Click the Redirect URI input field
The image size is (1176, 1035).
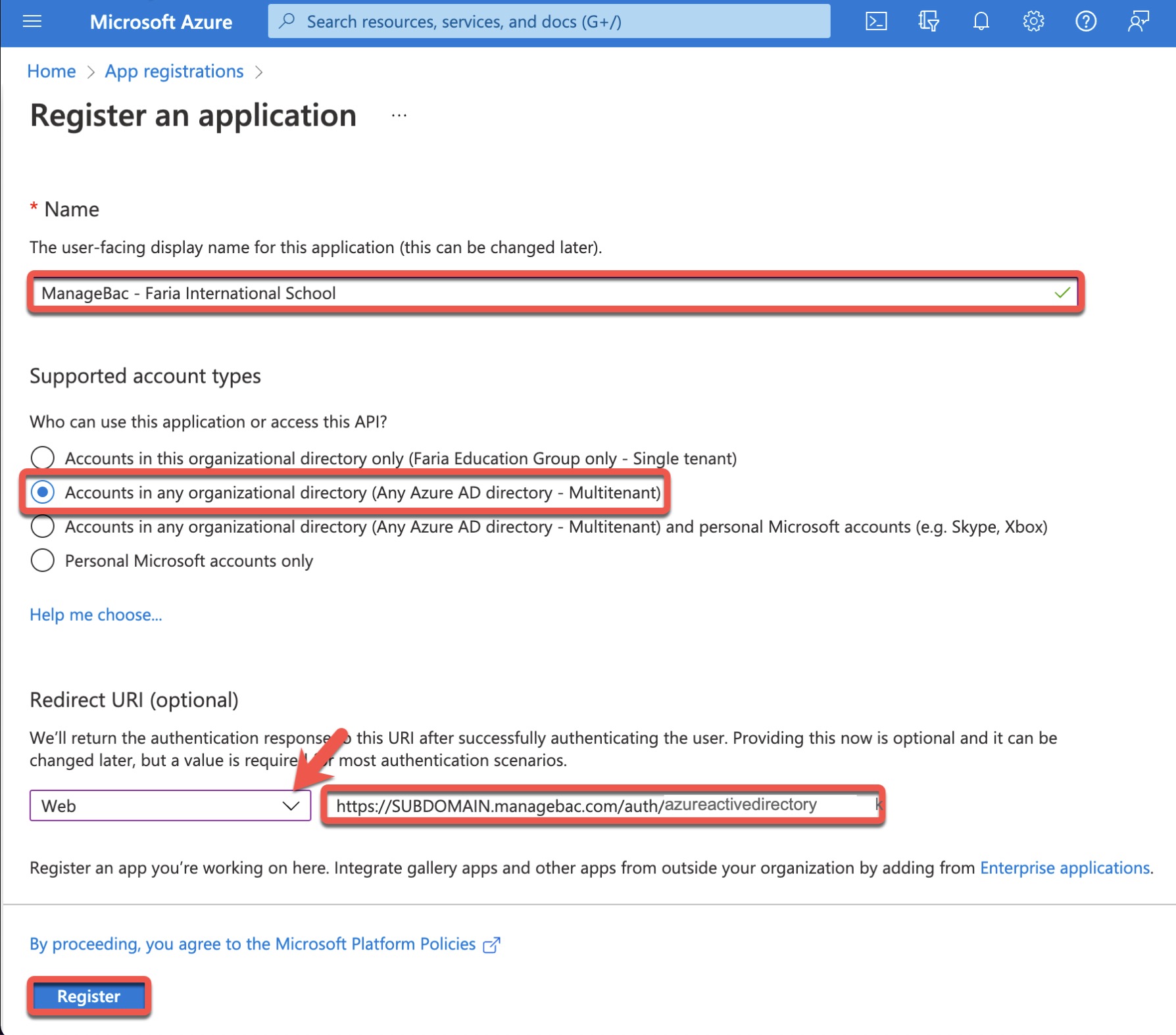click(603, 806)
